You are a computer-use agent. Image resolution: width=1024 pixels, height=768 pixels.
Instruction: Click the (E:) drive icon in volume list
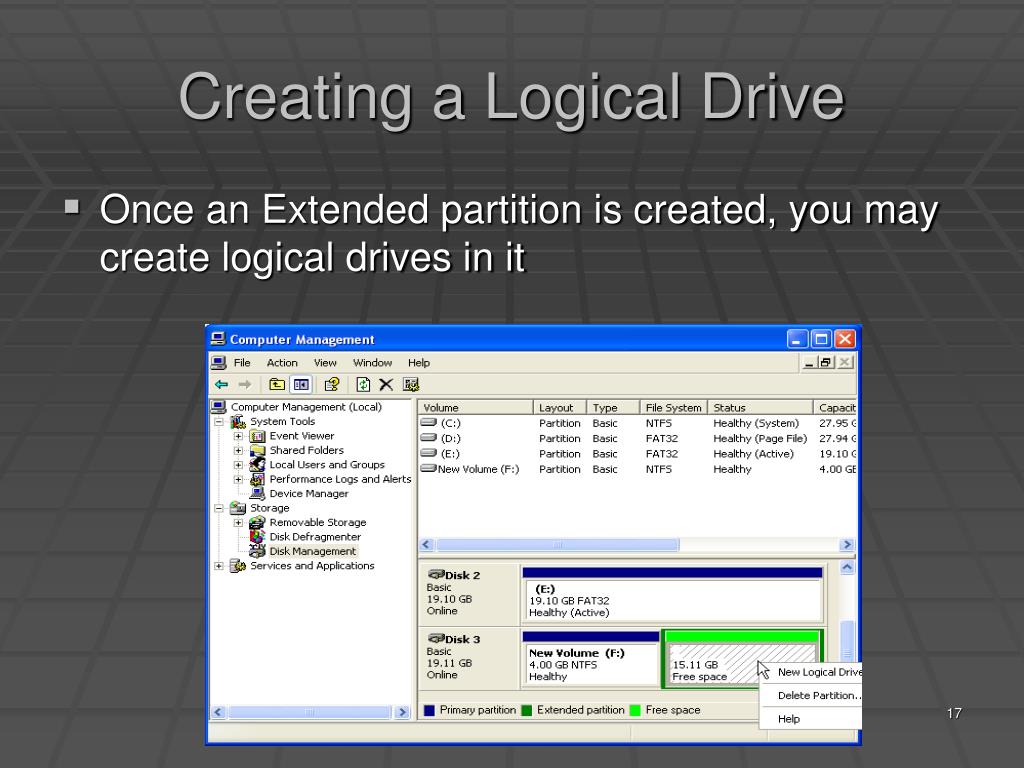click(428, 453)
